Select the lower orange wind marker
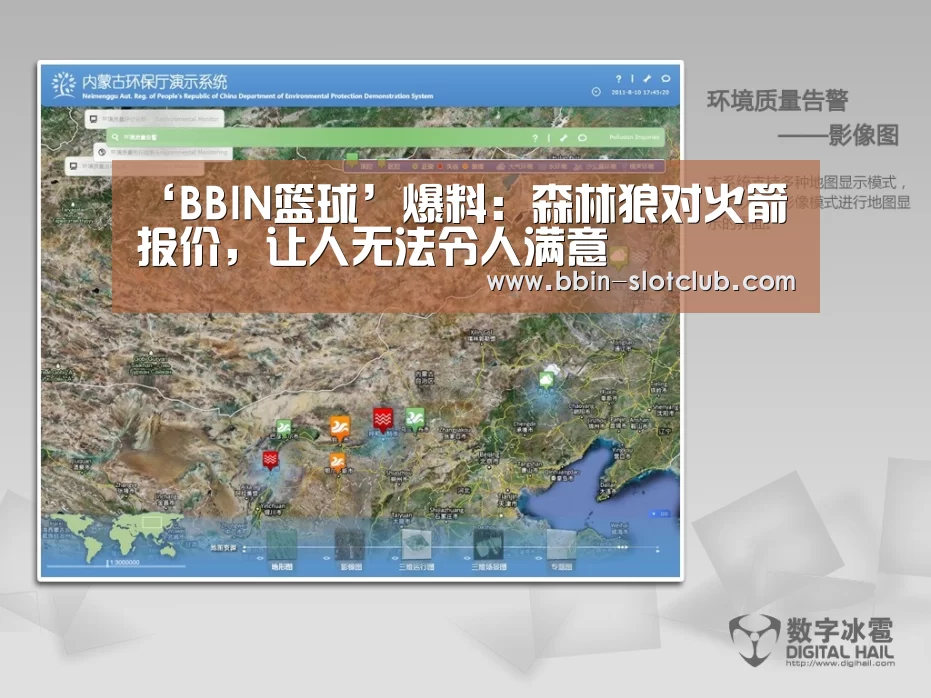Screen dimensions: 931x698 pyautogui.click(x=337, y=462)
